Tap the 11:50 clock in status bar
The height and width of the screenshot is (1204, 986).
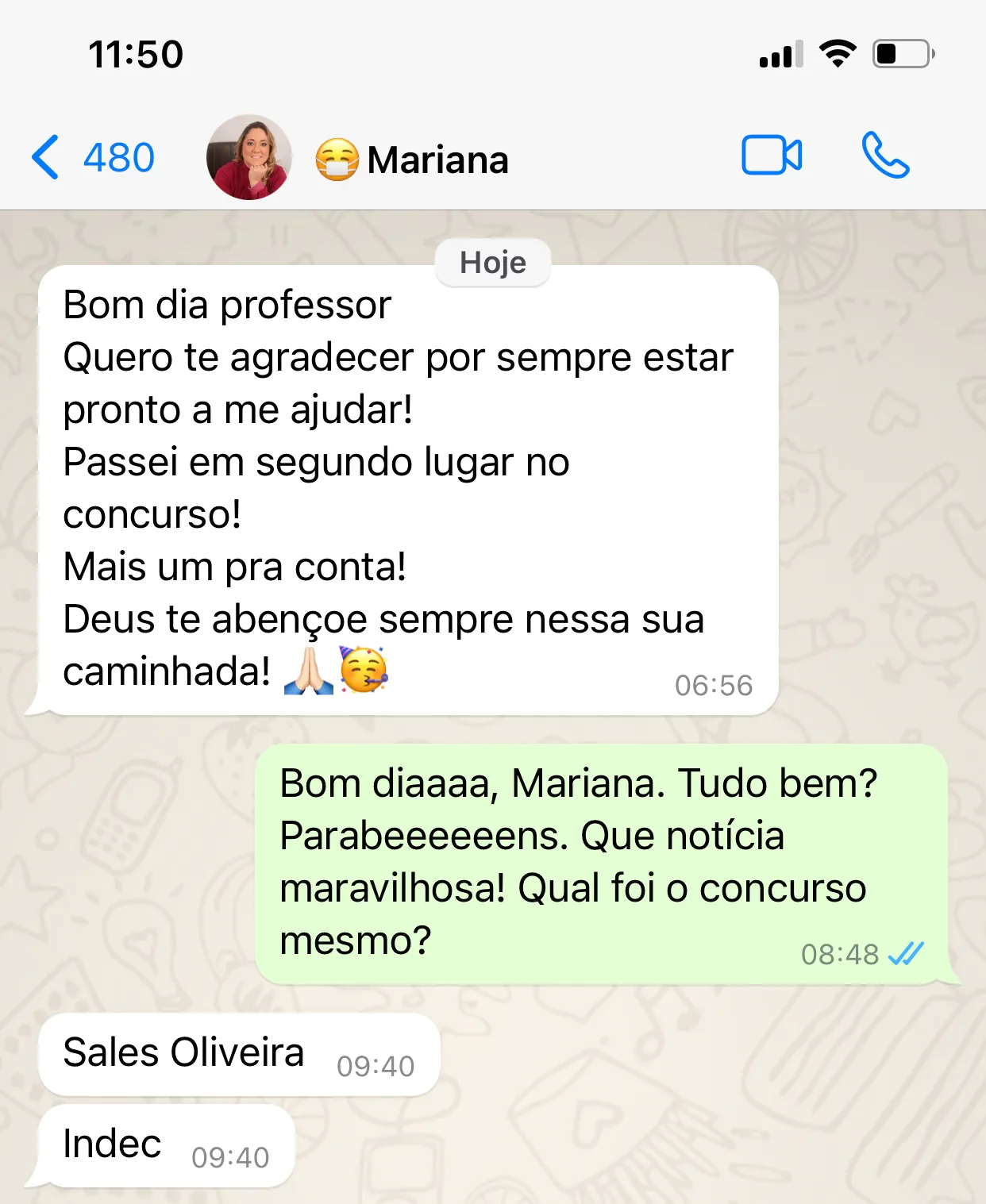point(136,55)
